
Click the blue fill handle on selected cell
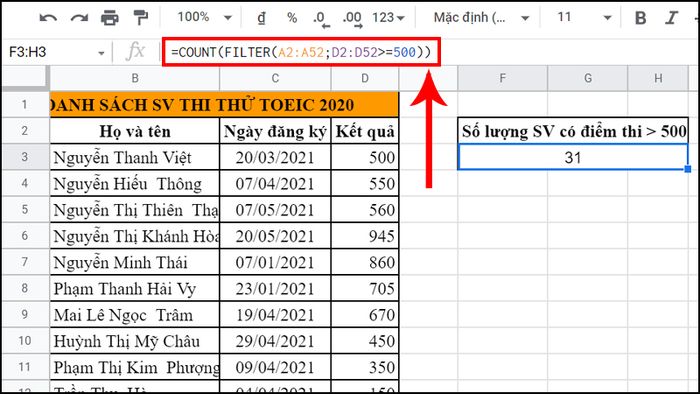point(688,169)
